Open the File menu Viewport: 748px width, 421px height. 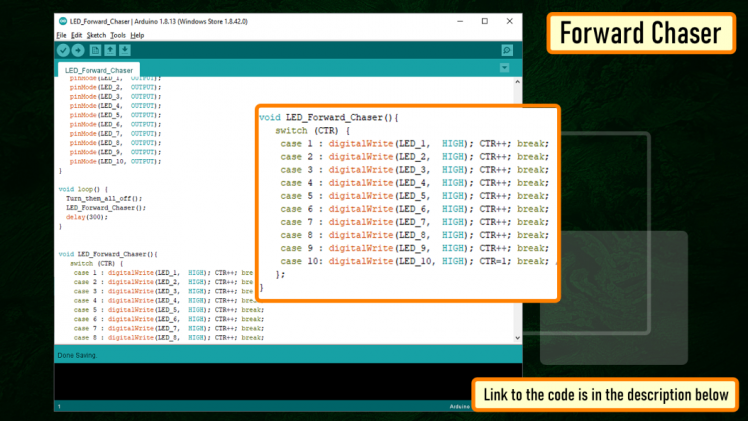(61, 35)
